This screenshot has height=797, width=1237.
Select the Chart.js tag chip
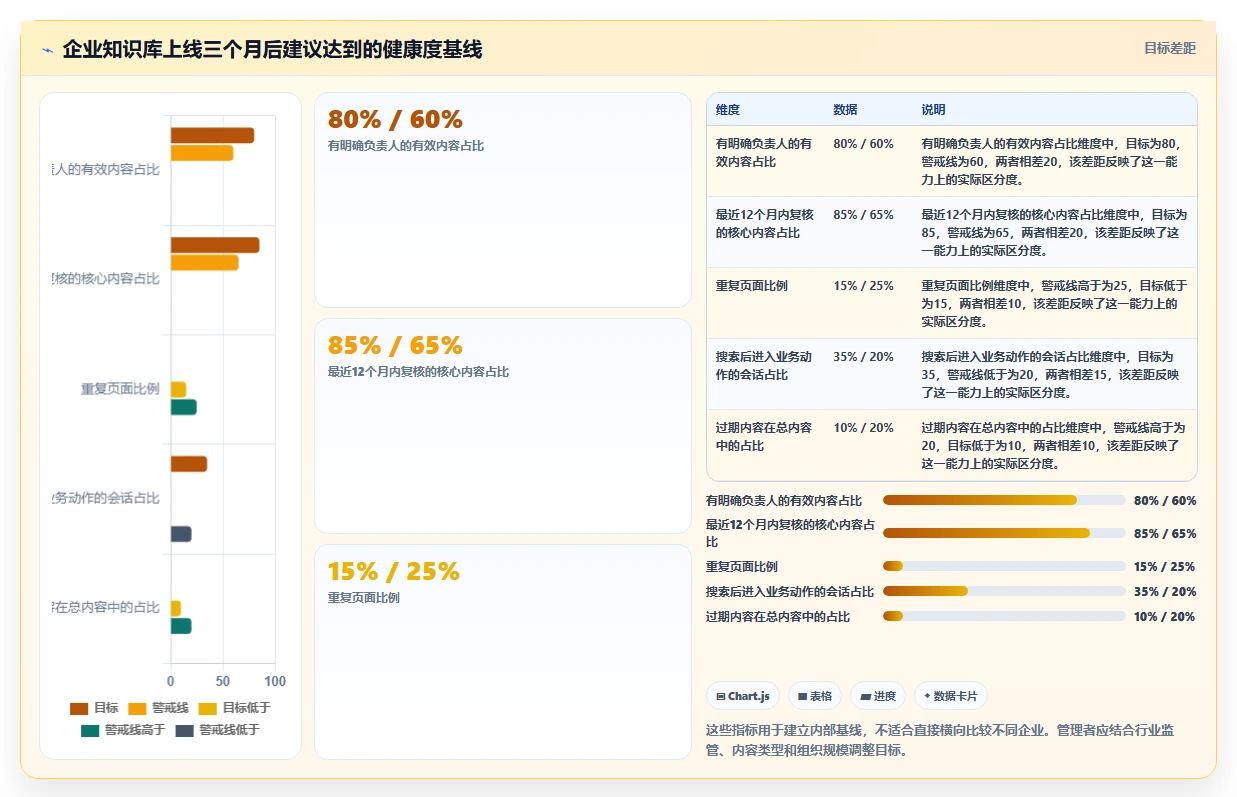coord(743,696)
